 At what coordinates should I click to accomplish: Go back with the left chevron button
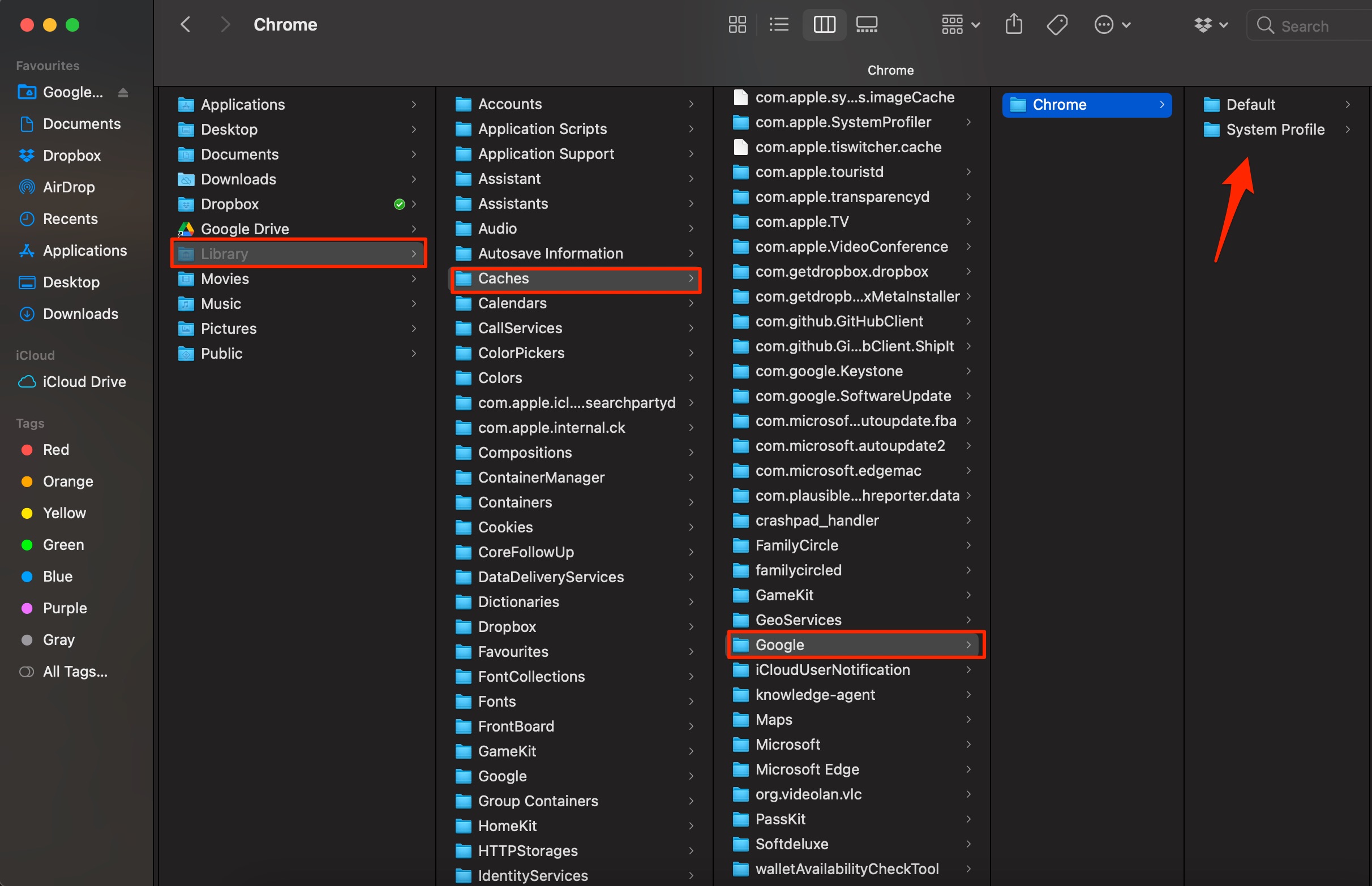tap(185, 25)
